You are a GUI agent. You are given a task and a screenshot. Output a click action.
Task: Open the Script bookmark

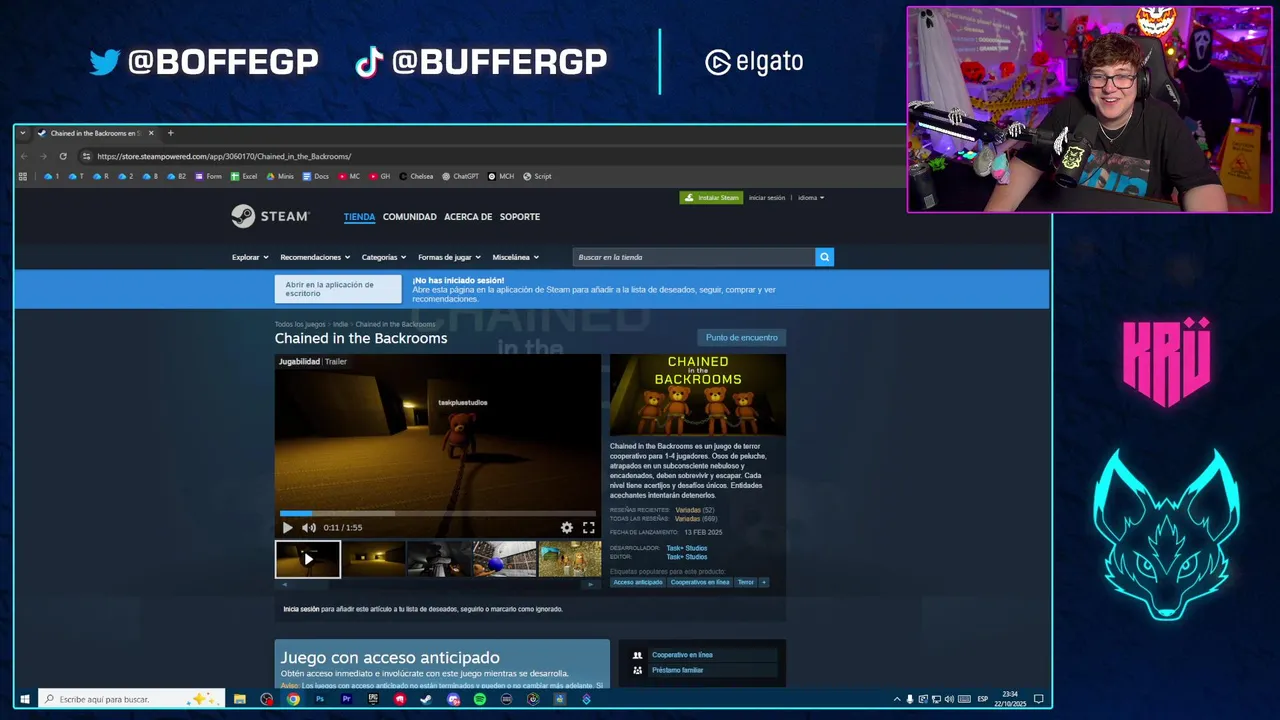(537, 176)
